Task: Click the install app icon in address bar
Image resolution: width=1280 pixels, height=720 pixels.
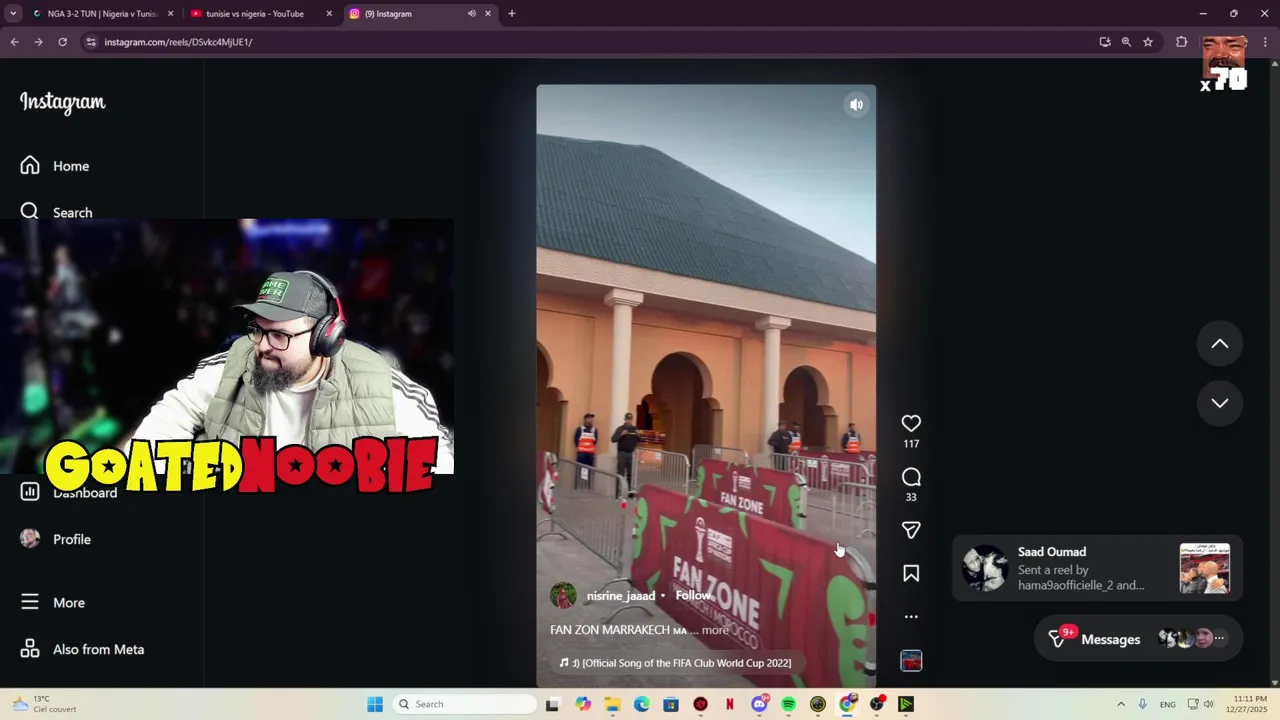Action: 1105,42
